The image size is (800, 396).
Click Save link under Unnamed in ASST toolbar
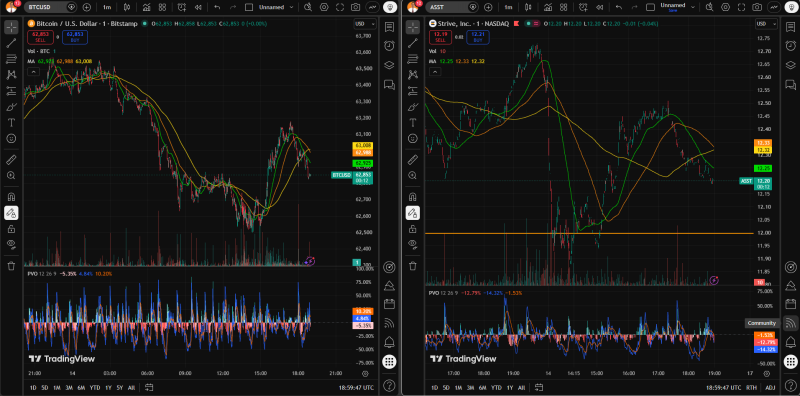(x=672, y=10)
